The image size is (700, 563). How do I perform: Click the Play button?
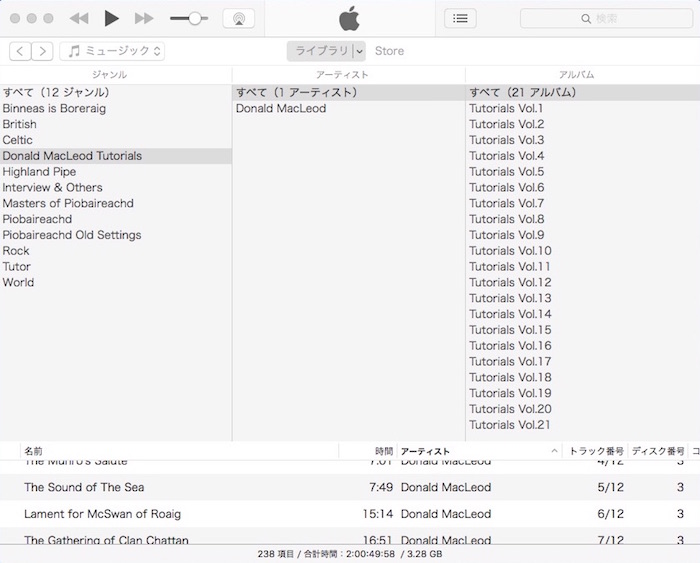pos(111,18)
